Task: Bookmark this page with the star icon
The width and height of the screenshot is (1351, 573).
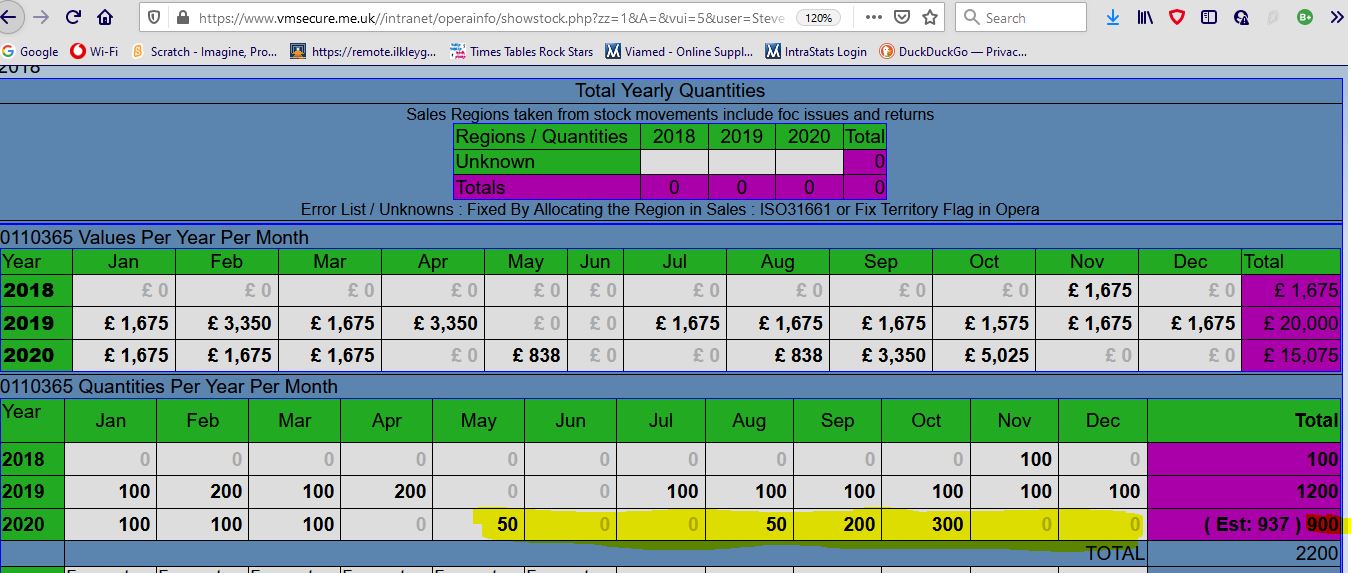Action: click(x=930, y=17)
